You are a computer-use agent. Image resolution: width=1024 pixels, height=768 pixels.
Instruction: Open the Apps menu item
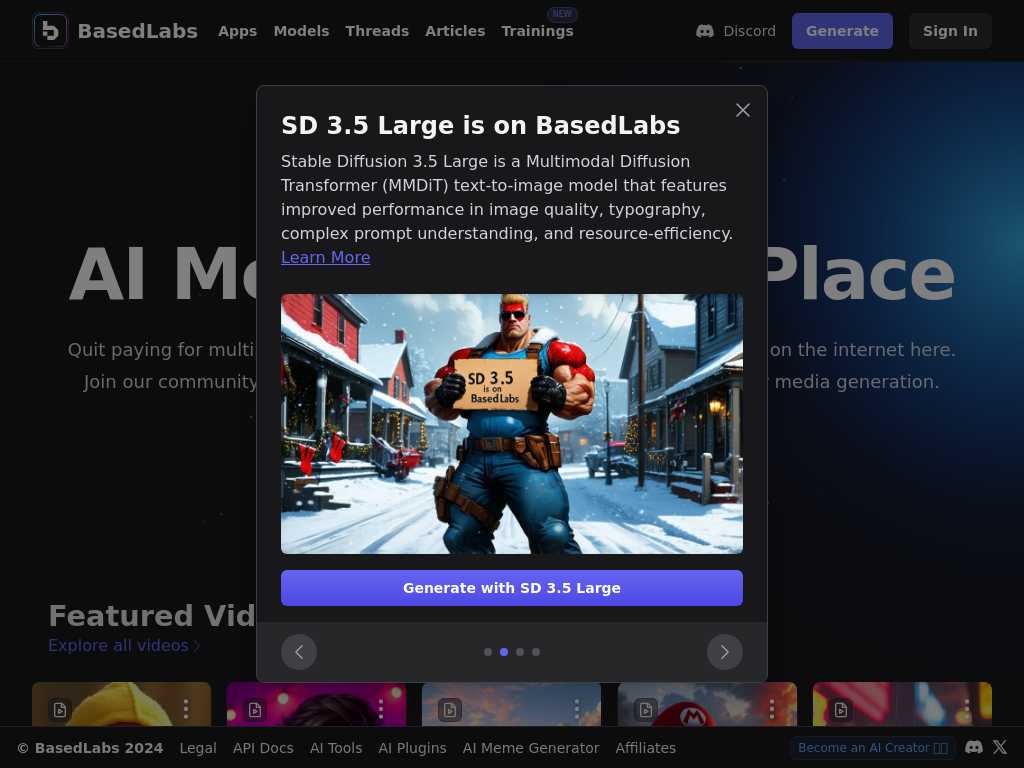(x=238, y=31)
